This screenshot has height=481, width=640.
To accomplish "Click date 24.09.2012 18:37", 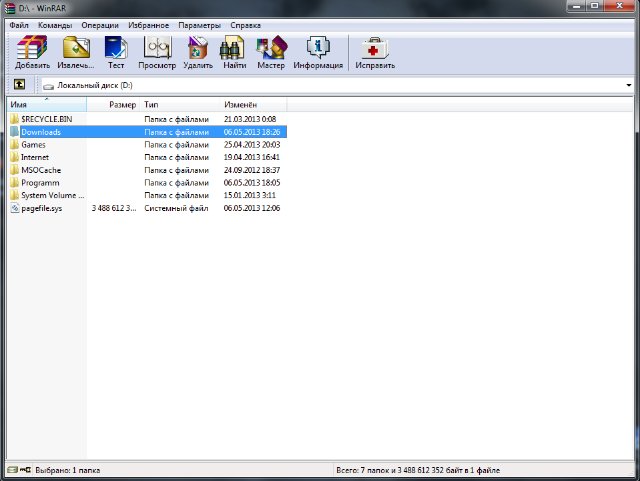I will [252, 170].
